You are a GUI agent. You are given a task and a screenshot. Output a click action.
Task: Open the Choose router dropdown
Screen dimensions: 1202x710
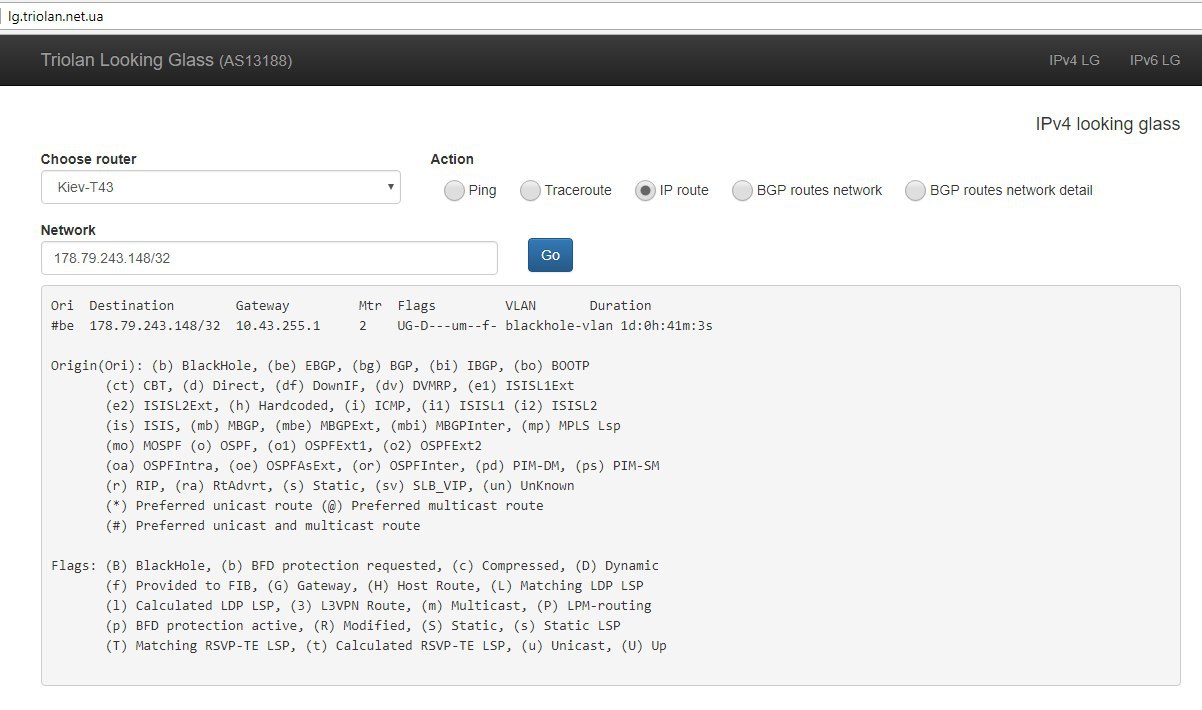point(220,187)
